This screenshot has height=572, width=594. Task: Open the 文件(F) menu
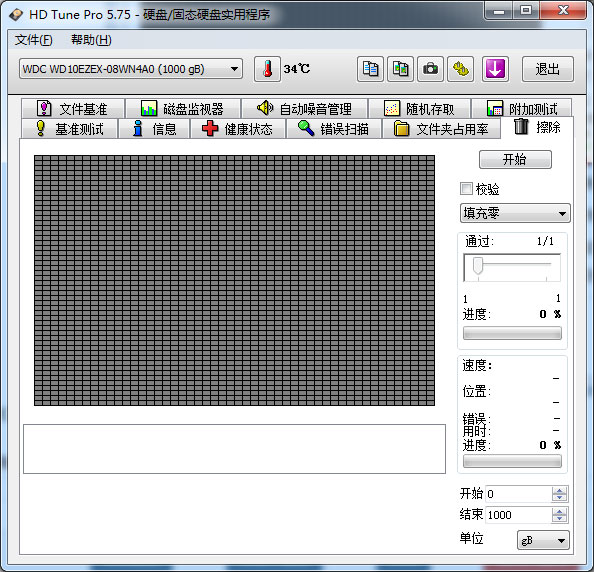(x=33, y=40)
